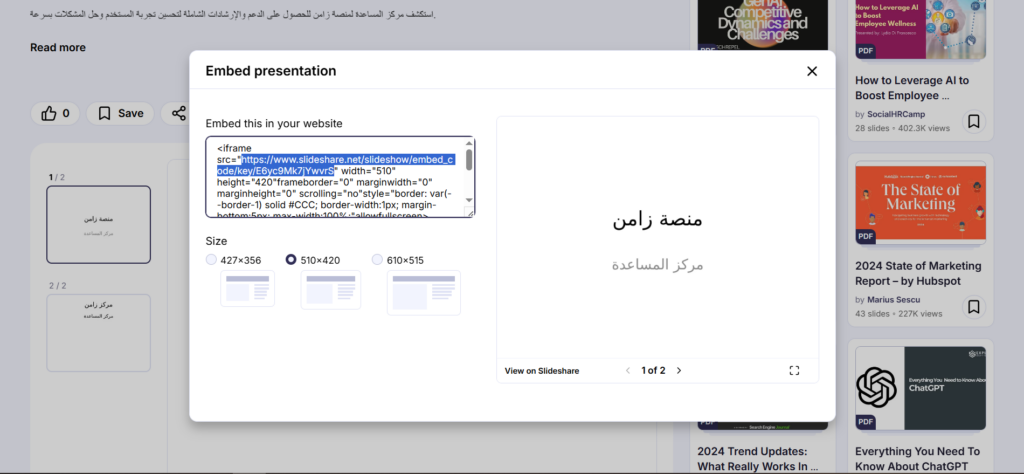1024x474 pixels.
Task: Select the 427×356 embed size
Action: (211, 260)
